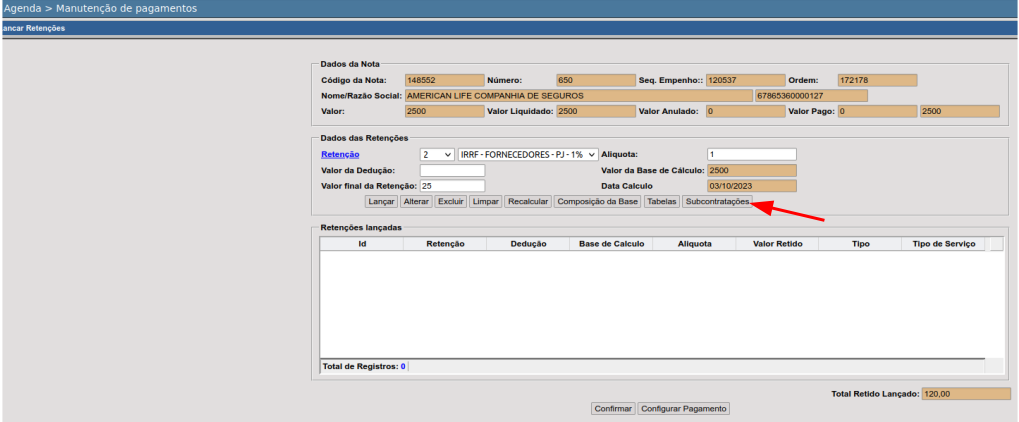This screenshot has width=1019, height=422.
Task: Click the Base de Calculo column header
Action: point(610,243)
